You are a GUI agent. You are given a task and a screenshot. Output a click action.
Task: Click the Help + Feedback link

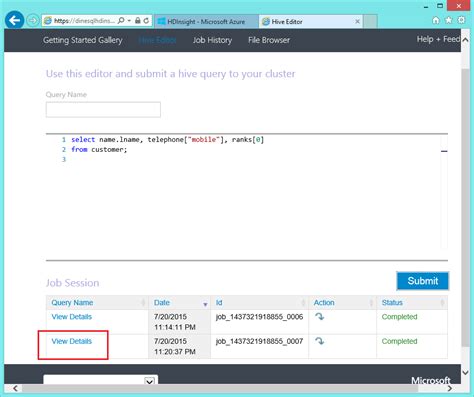point(438,39)
